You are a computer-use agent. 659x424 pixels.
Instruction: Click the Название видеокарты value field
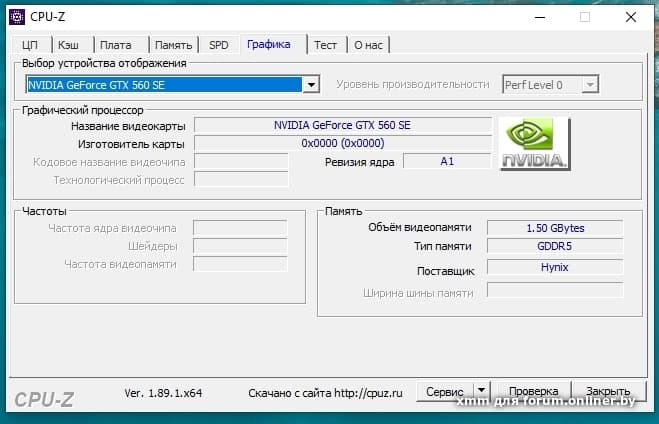(x=343, y=125)
